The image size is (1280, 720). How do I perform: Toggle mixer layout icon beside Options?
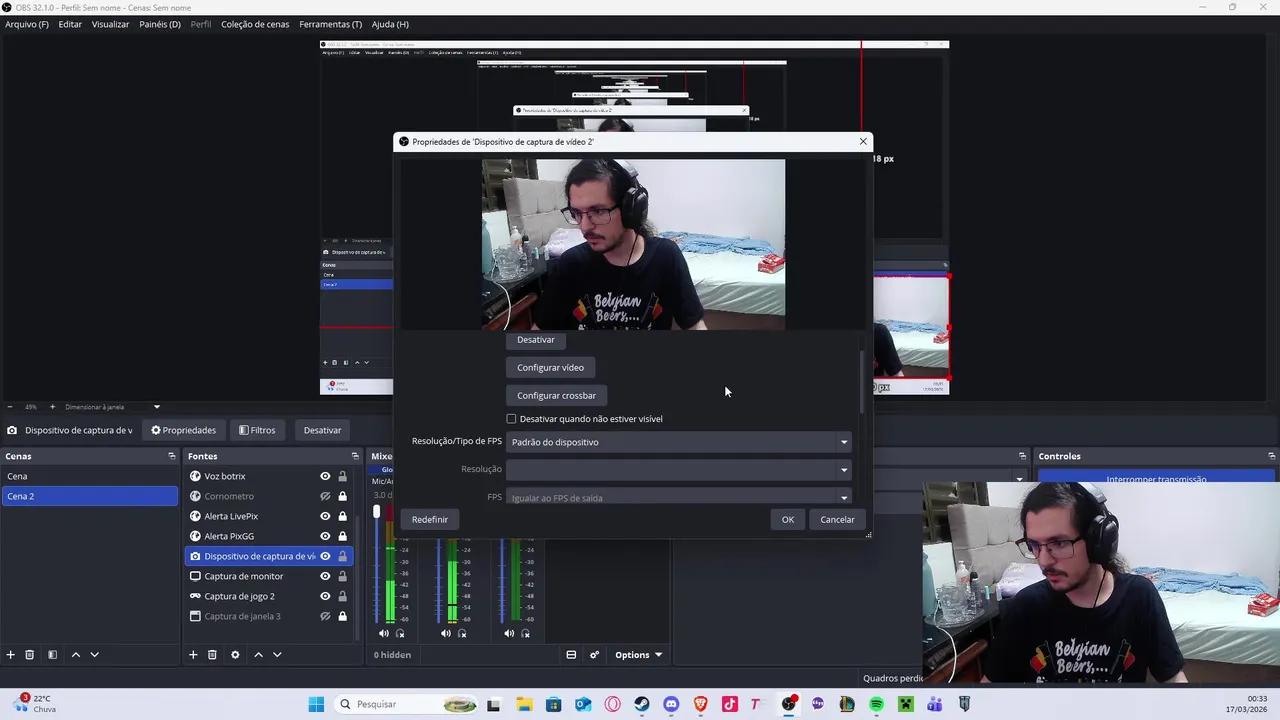[571, 655]
